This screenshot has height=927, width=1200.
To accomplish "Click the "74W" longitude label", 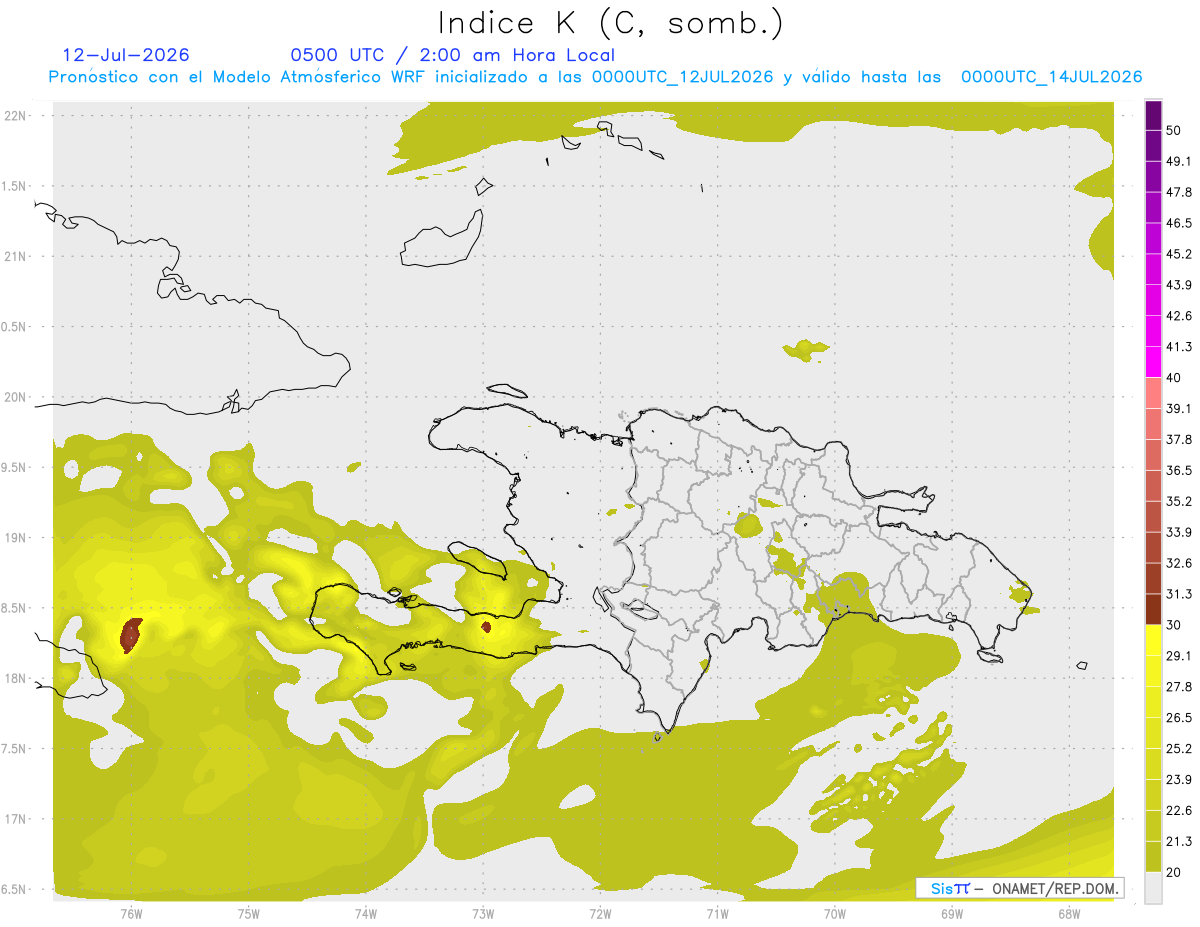I will pyautogui.click(x=366, y=914).
